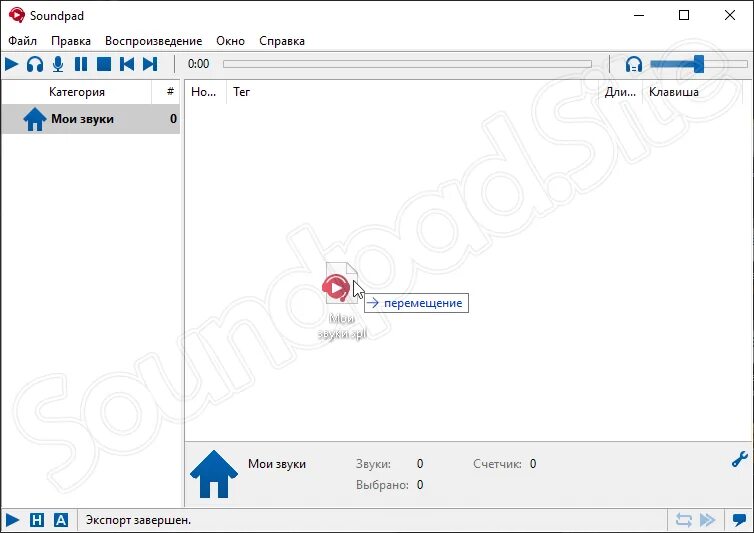The width and height of the screenshot is (754, 533).
Task: Mute speakers with the headphone volume icon
Action: coord(634,64)
